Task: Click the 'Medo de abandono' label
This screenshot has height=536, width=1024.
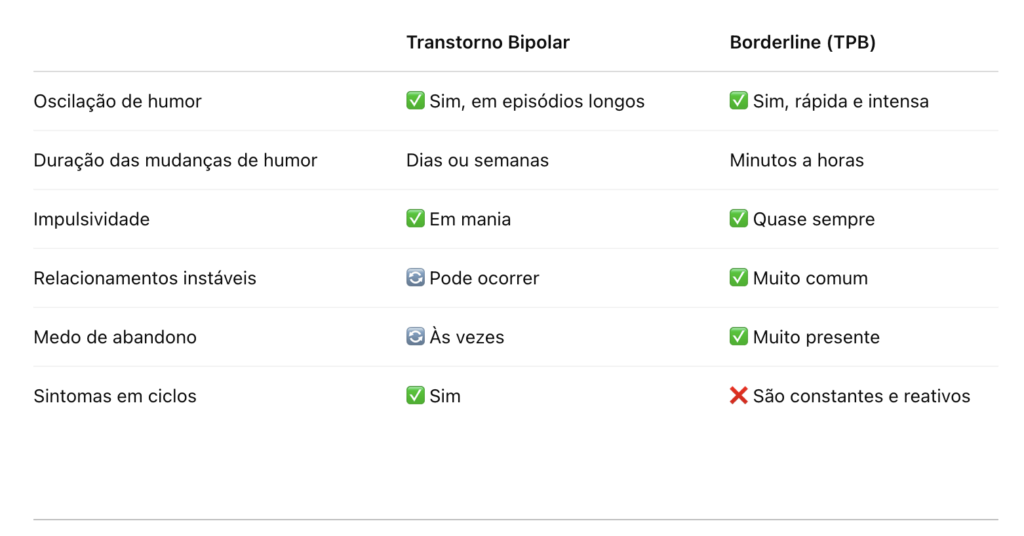Action: coord(115,337)
